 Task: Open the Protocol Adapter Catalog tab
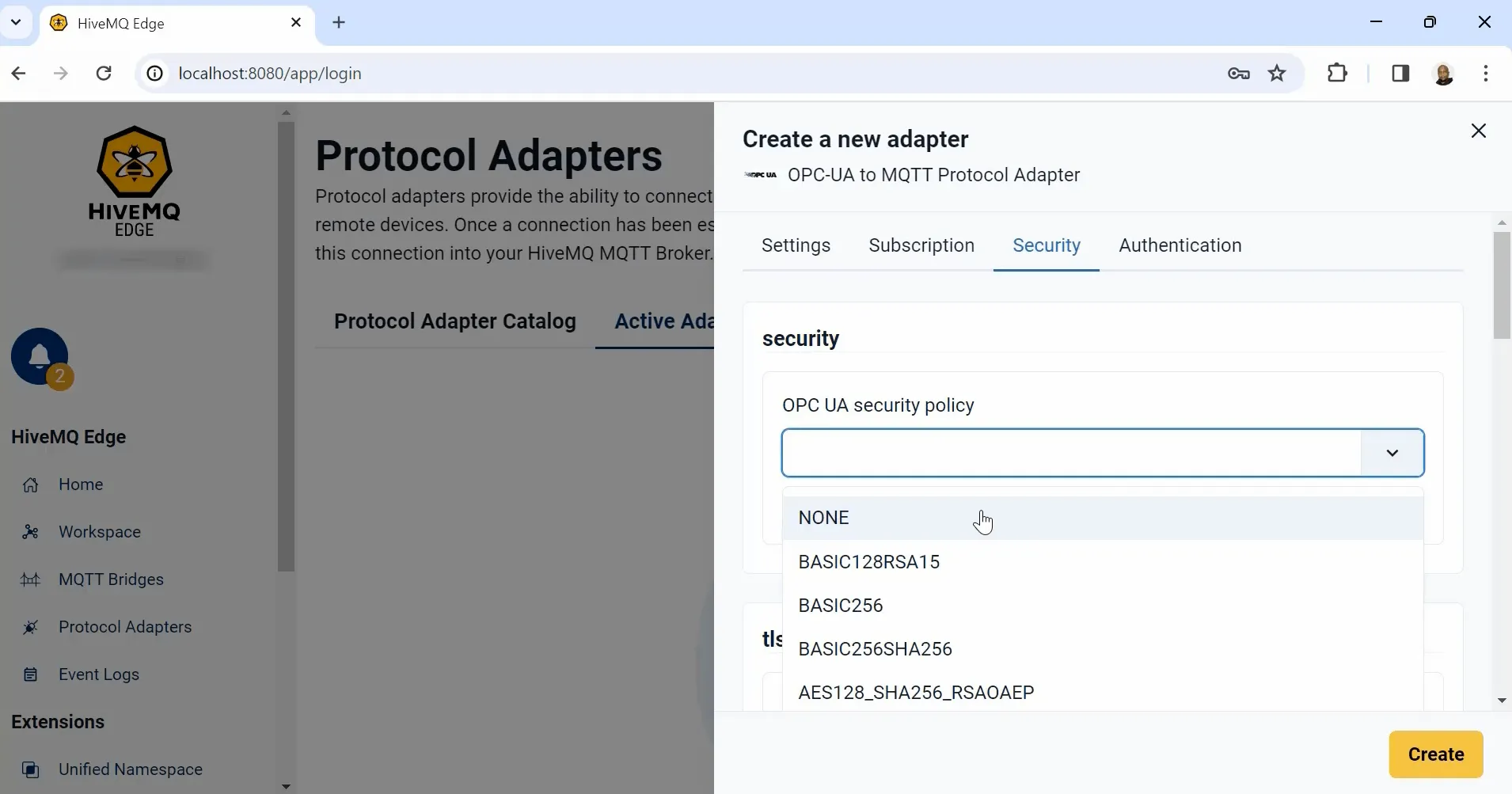pyautogui.click(x=455, y=321)
